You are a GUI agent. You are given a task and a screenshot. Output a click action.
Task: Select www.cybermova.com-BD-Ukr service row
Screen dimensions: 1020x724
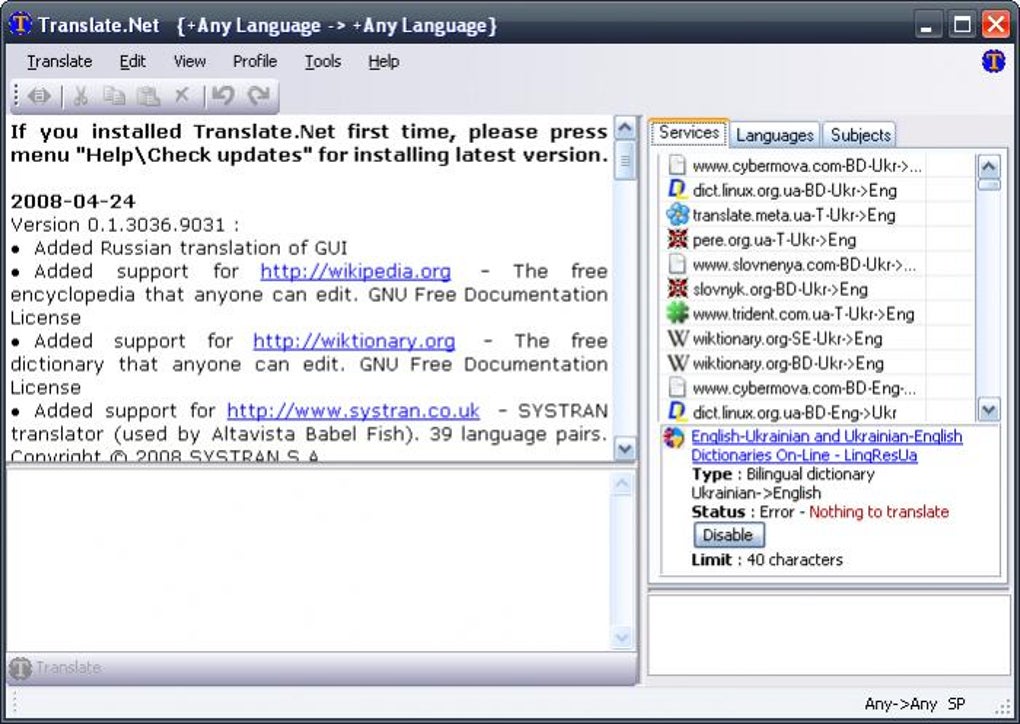[x=818, y=166]
